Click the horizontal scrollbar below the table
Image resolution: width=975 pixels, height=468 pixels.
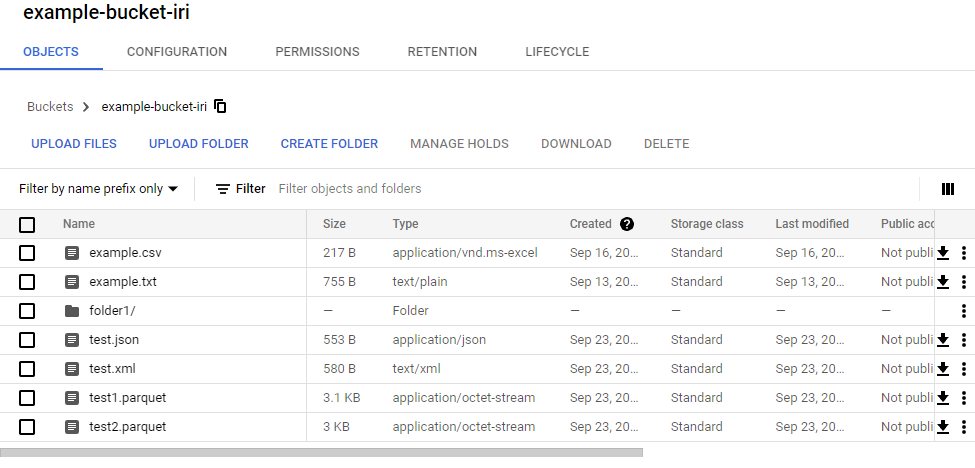(x=321, y=452)
